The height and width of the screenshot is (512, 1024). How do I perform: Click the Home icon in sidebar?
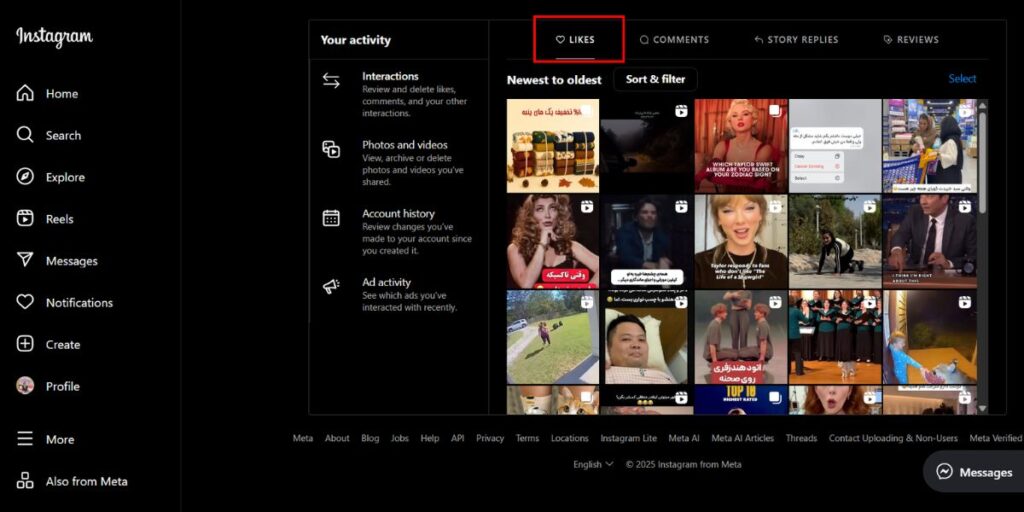pos(25,93)
